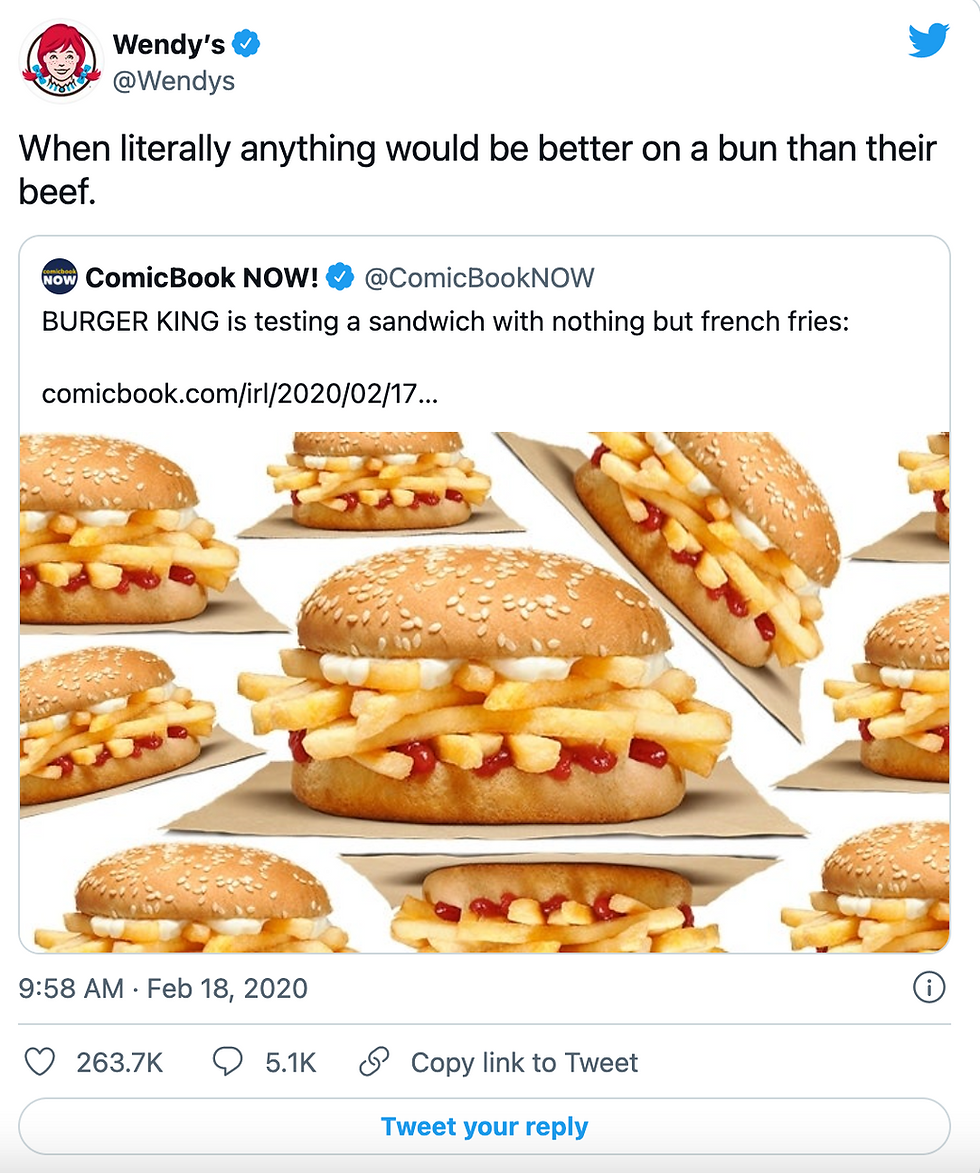The image size is (980, 1173).
Task: Click the Wendy's display name
Action: click(172, 44)
